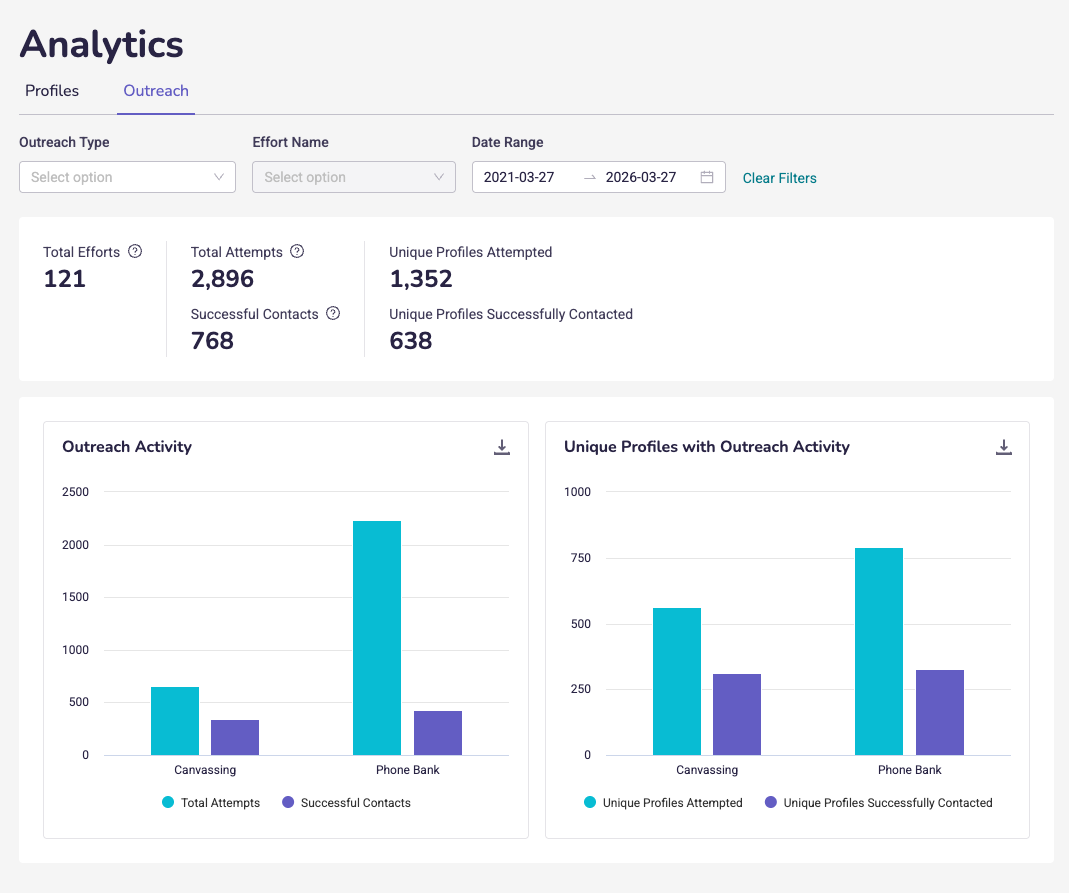Click the Canvassing label under Unique Profiles chart

707,770
